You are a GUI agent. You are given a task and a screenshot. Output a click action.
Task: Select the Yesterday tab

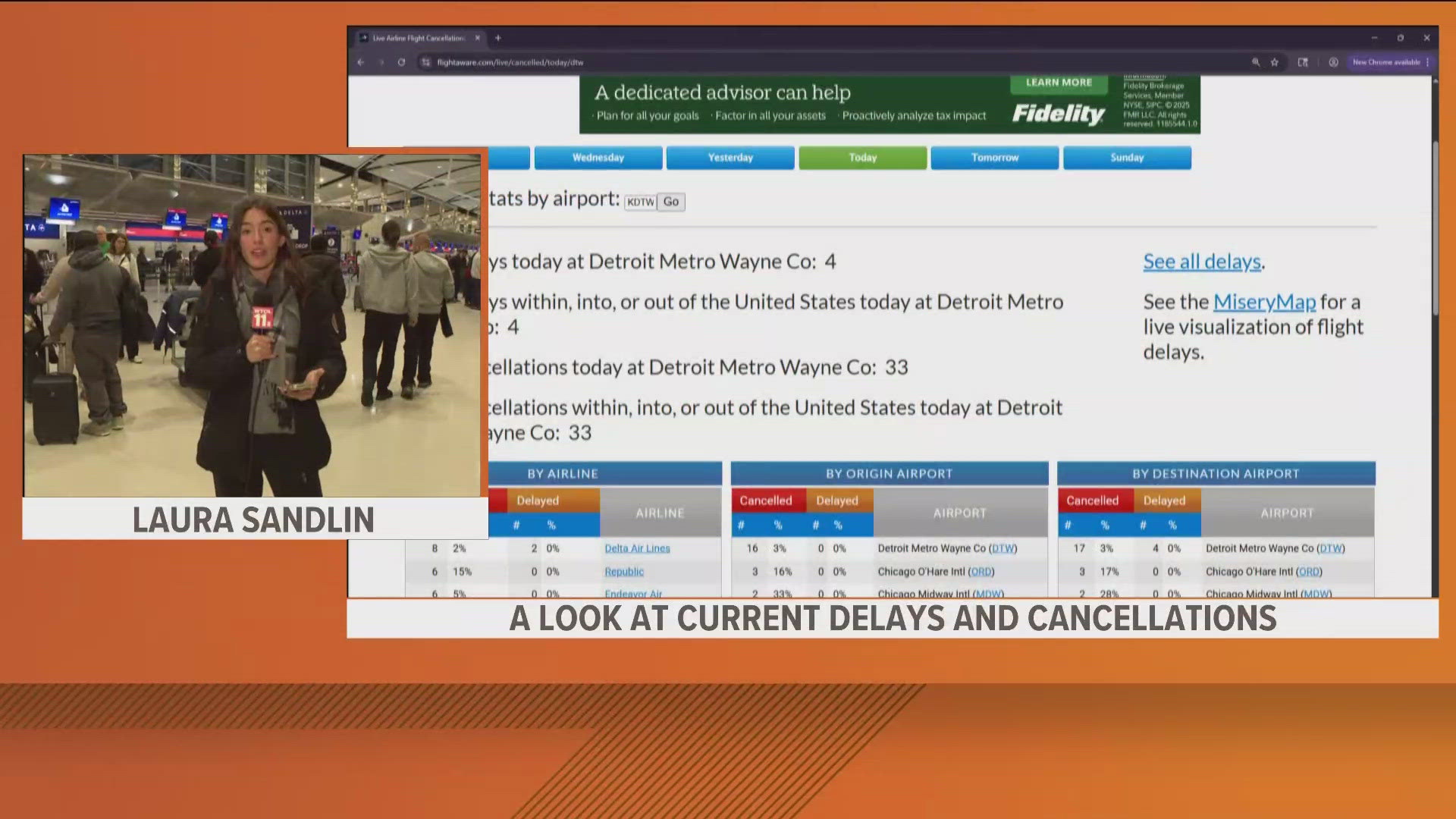pyautogui.click(x=730, y=158)
